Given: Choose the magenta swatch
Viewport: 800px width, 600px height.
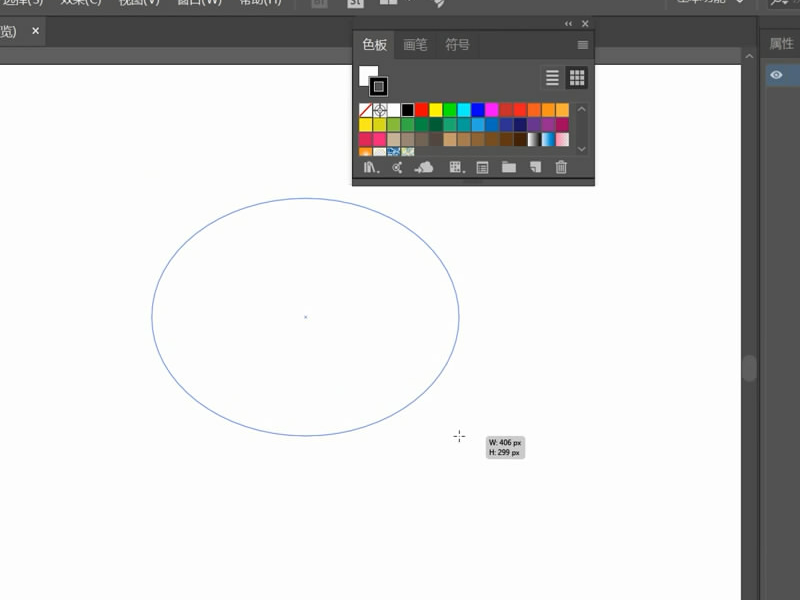Looking at the screenshot, I should [492, 110].
